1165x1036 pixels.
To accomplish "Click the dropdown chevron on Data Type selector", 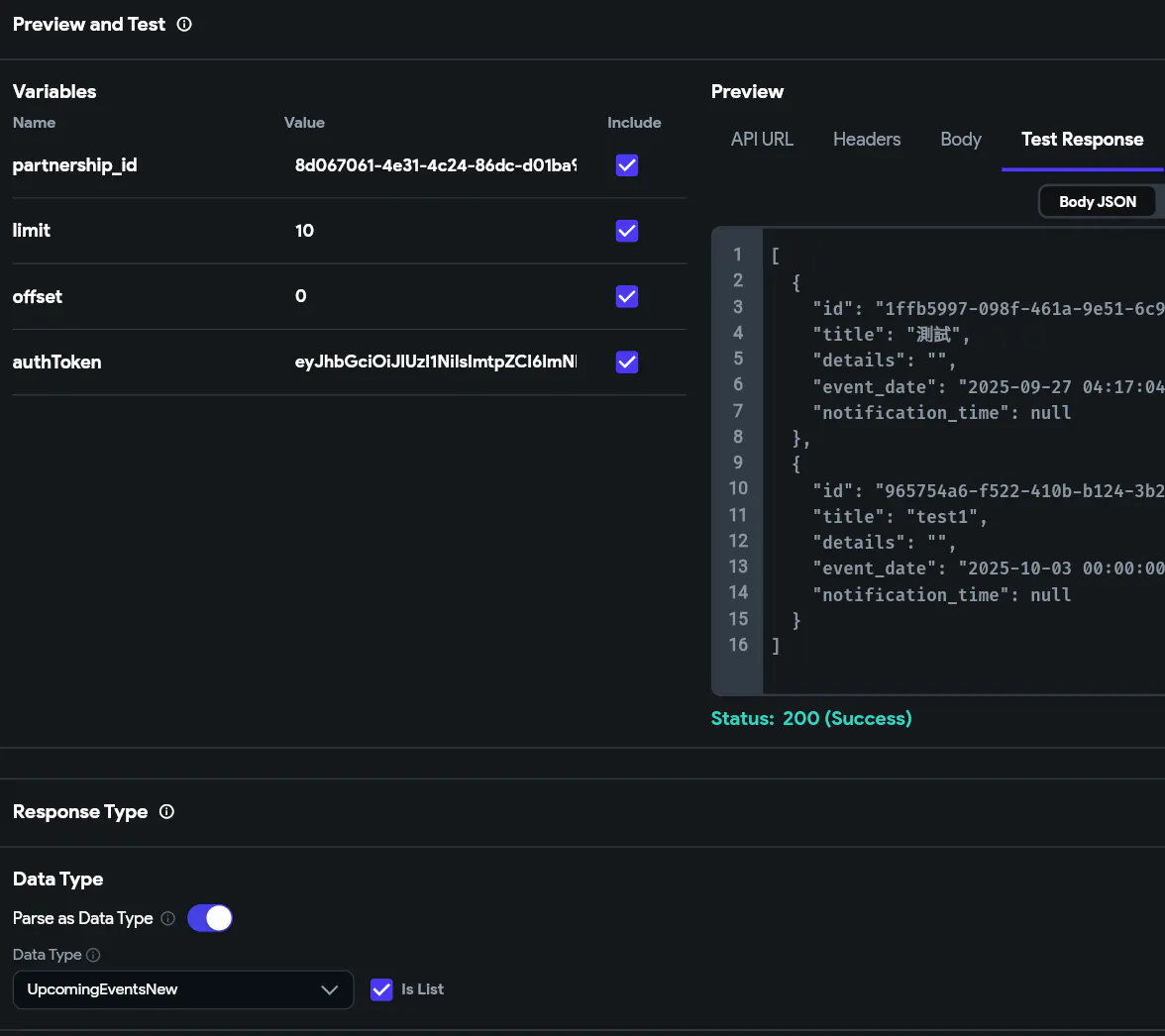I will 330,989.
